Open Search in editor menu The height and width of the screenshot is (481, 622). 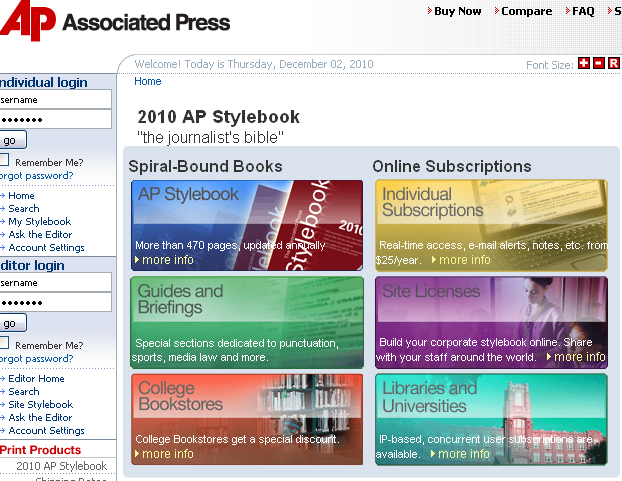click(24, 392)
